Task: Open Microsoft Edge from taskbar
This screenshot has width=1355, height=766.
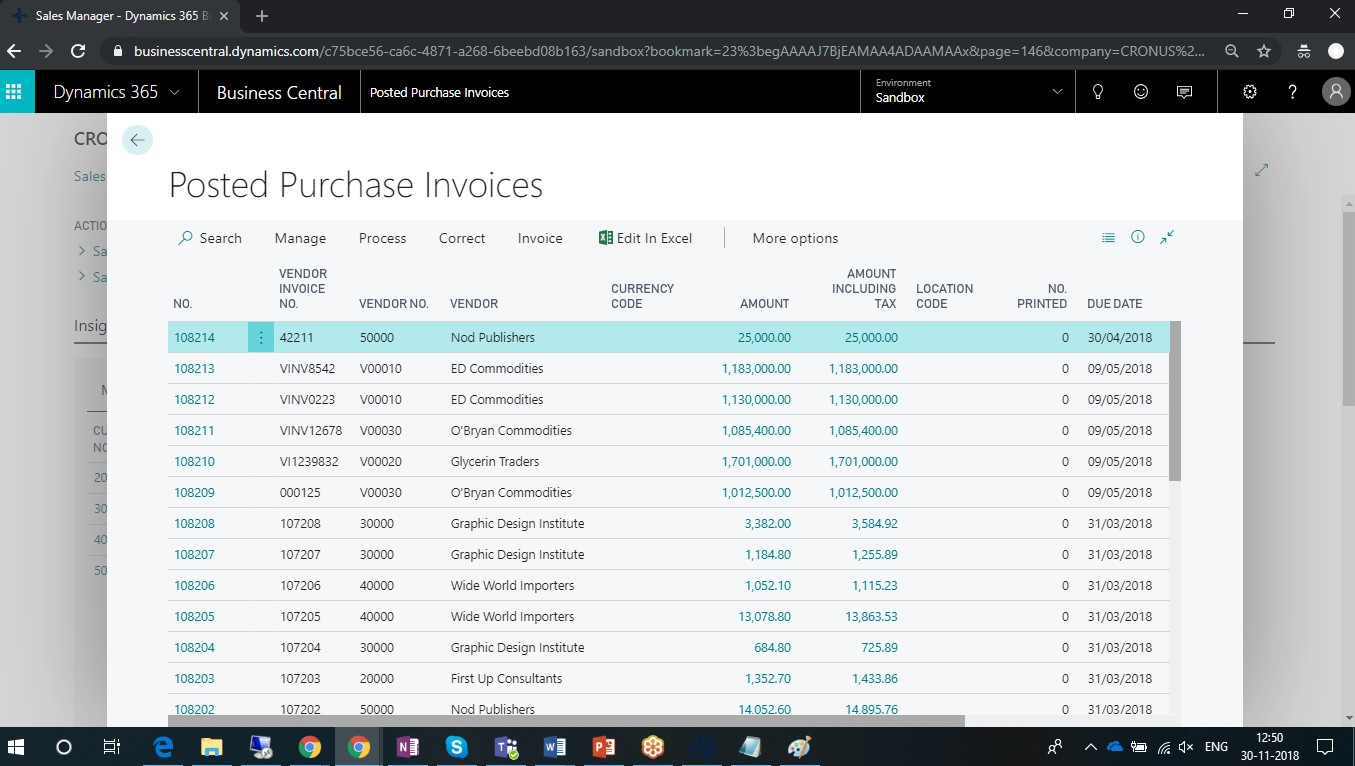Action: 163,747
